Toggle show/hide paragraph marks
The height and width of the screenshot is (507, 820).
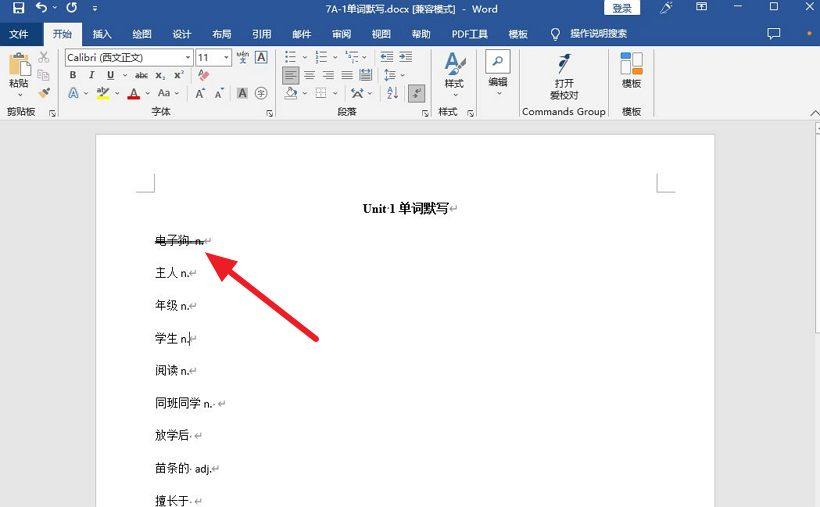click(416, 93)
